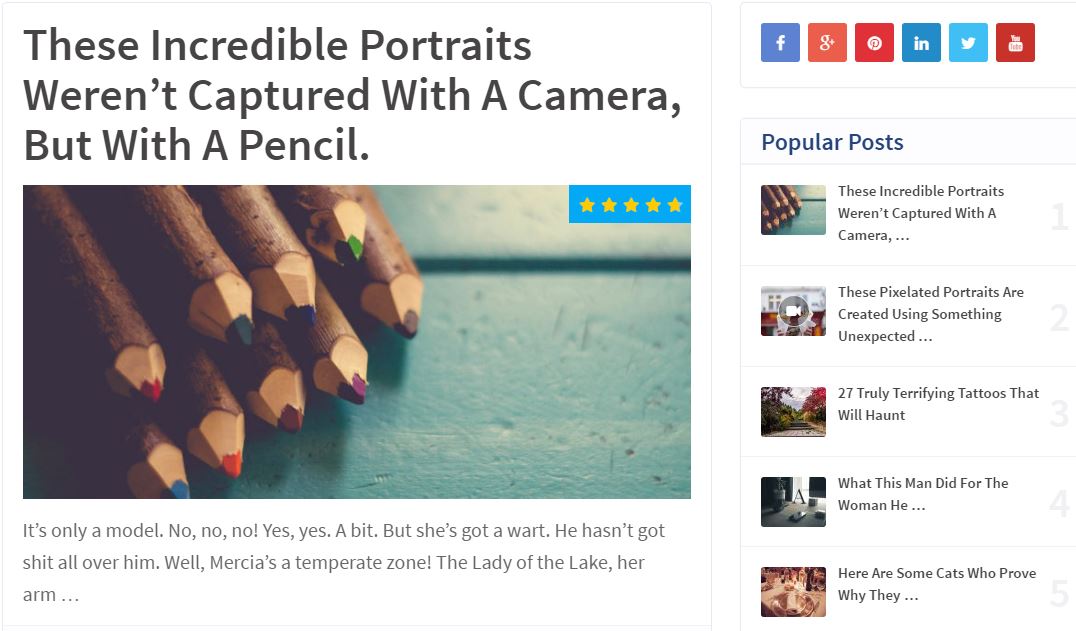Open the Incredible Portraits article headline
The width and height of the screenshot is (1076, 631).
point(352,95)
